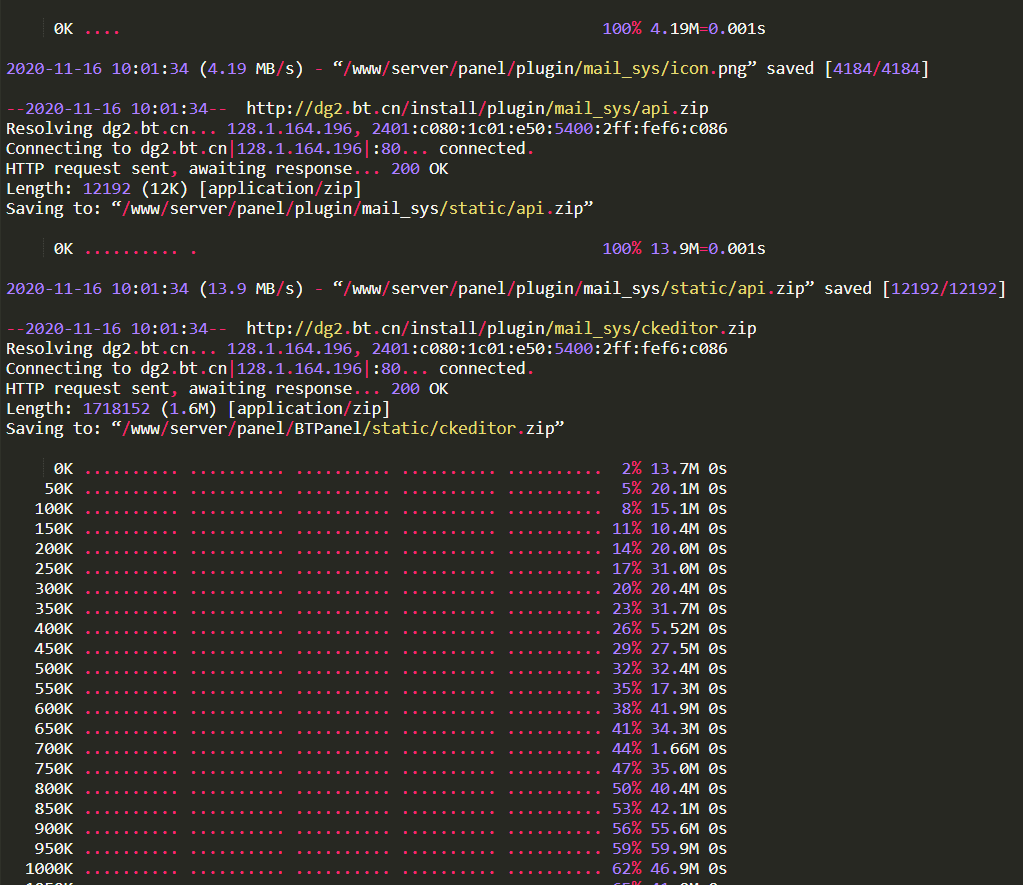Click the 'Saving to' static/ckeditor.zip path
Image resolution: width=1023 pixels, height=885 pixels.
point(337,429)
